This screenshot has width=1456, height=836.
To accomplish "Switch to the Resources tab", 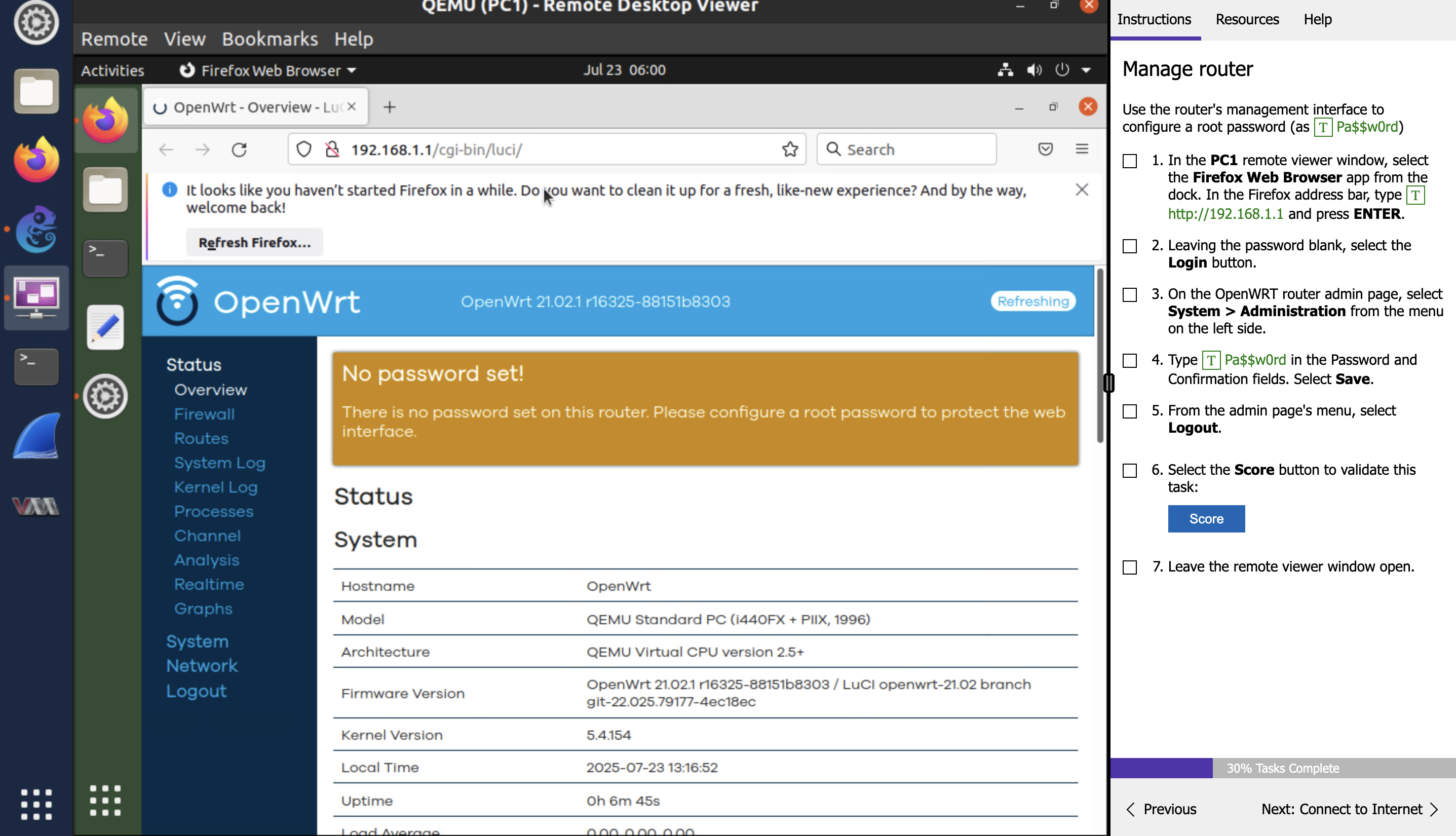I will tap(1247, 20).
